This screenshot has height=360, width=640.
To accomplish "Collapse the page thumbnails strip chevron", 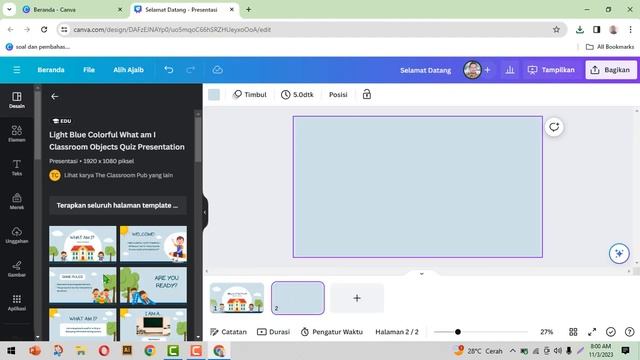I will coord(422,273).
